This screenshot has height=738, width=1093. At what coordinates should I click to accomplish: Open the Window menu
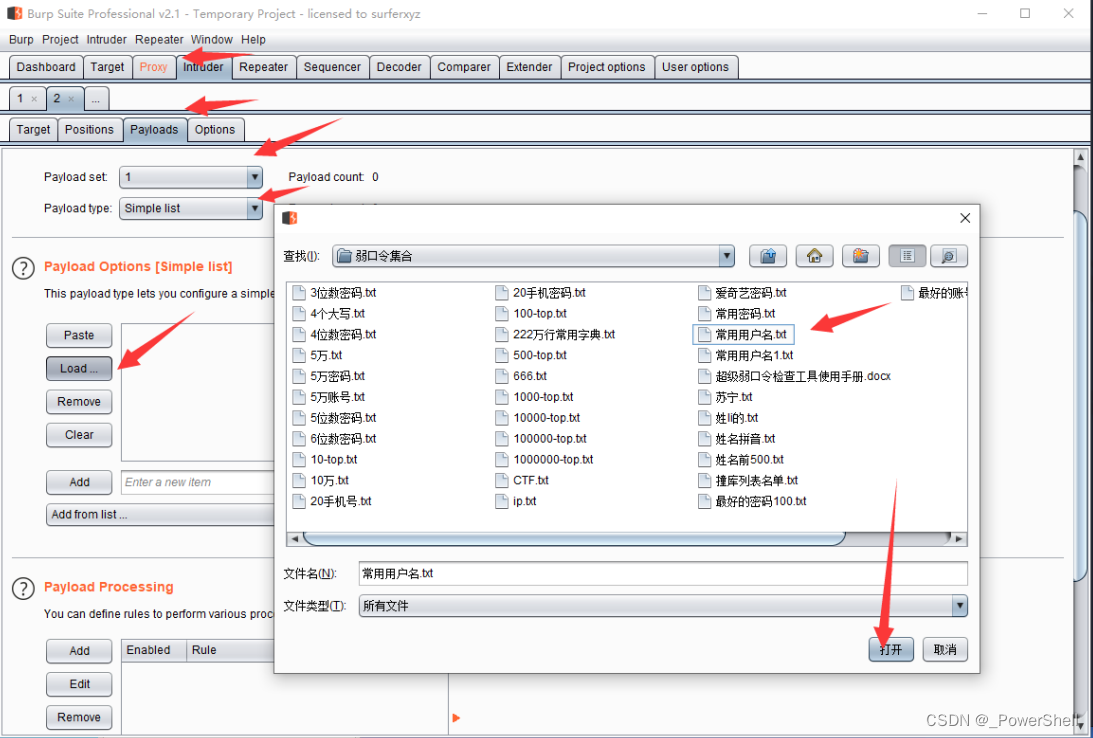point(211,40)
